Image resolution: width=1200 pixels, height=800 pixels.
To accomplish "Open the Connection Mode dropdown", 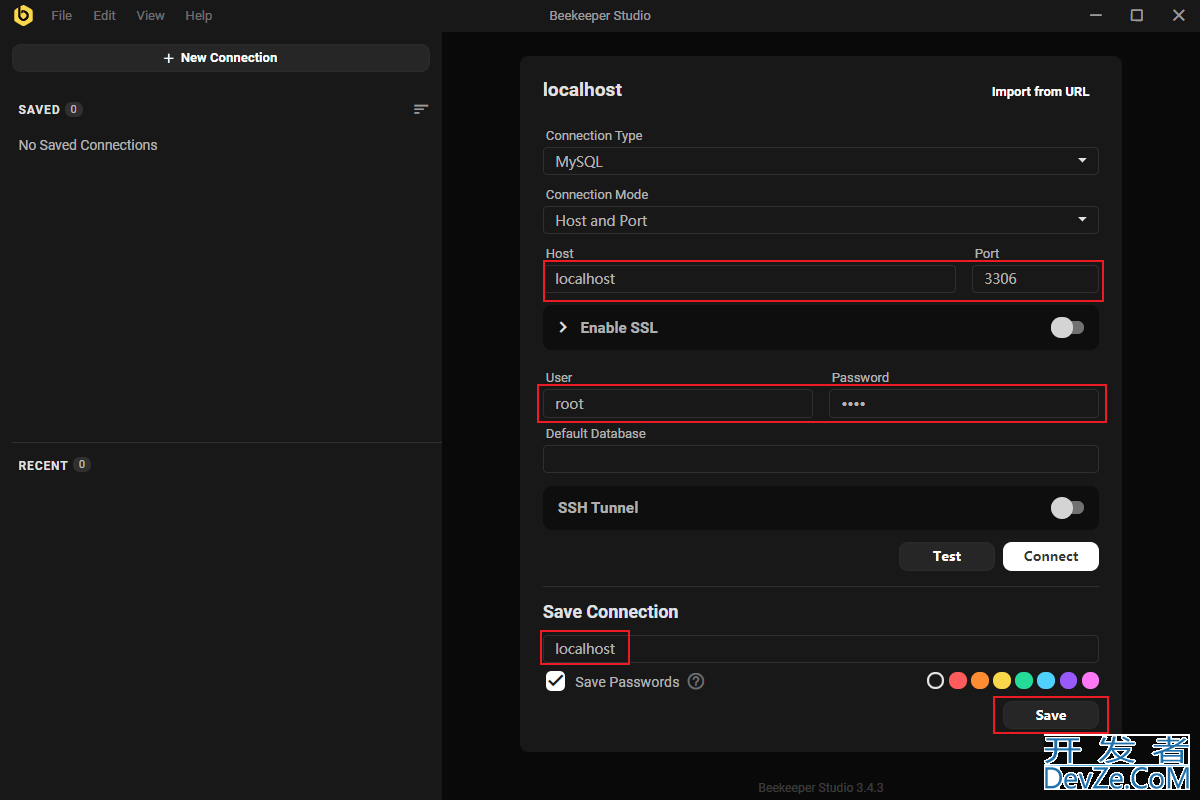I will tap(821, 220).
